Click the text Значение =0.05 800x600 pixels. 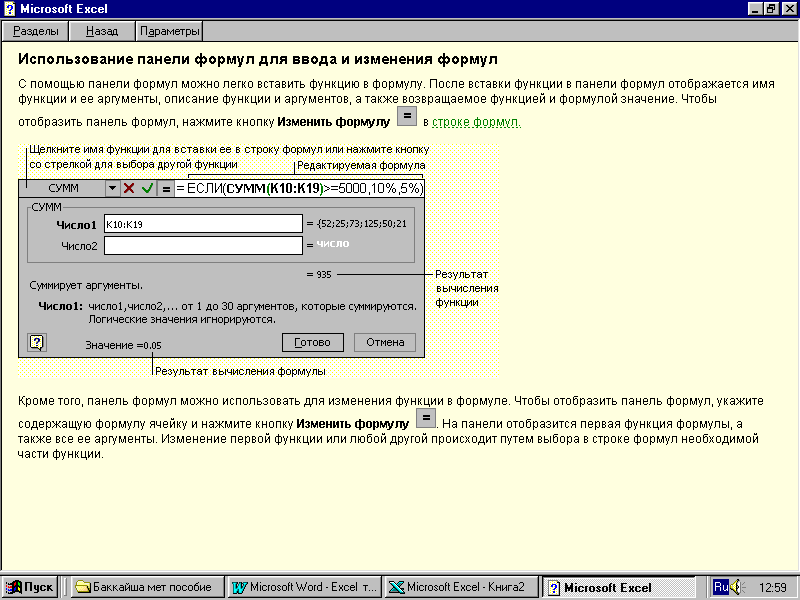(x=123, y=345)
